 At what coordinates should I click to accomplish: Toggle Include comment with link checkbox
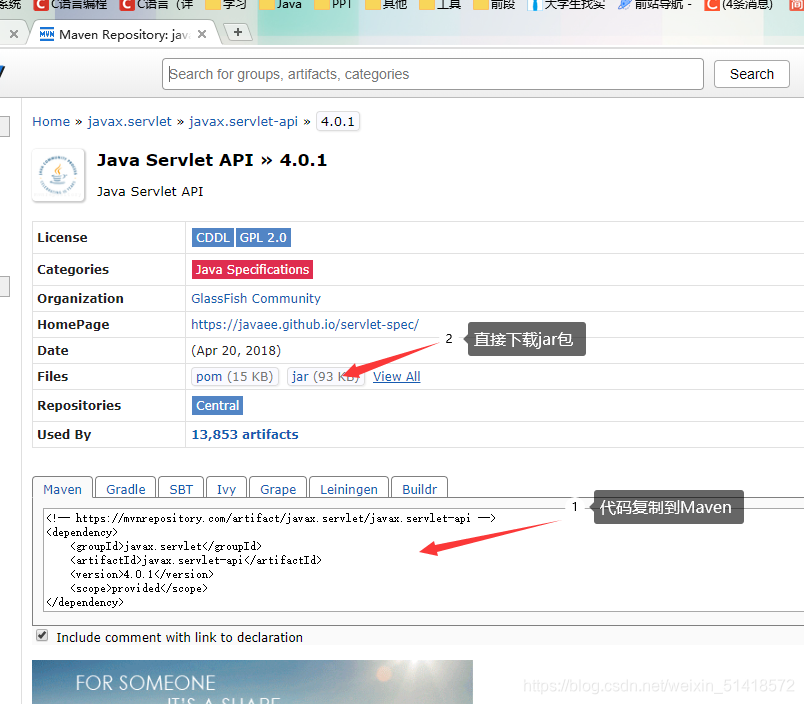tap(42, 636)
